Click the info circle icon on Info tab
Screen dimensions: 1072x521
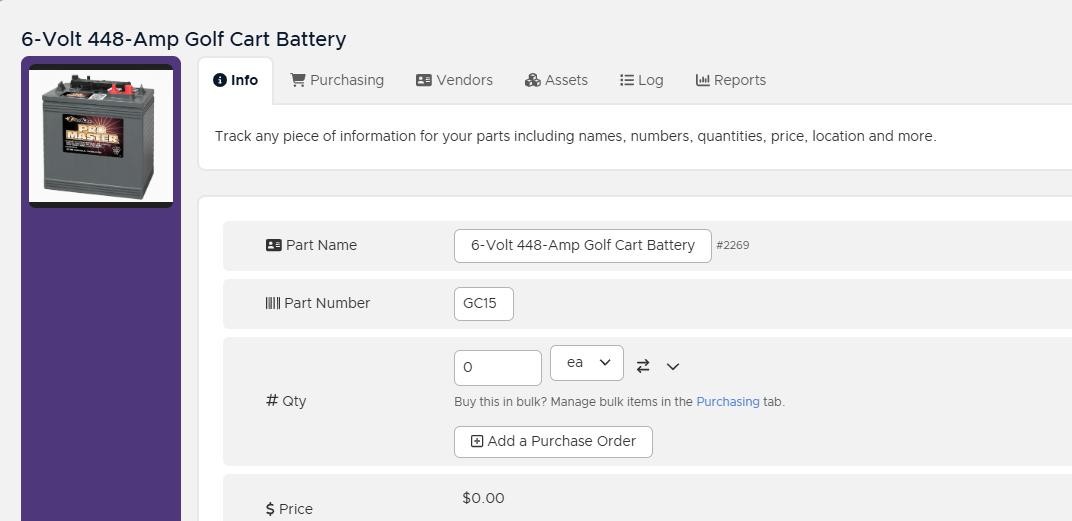coord(220,80)
